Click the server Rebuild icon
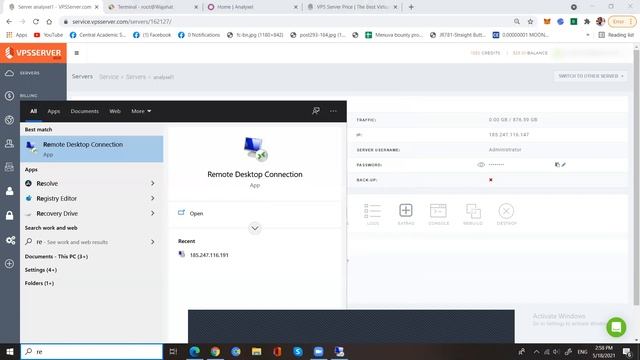This screenshot has width=640, height=360. [x=473, y=214]
